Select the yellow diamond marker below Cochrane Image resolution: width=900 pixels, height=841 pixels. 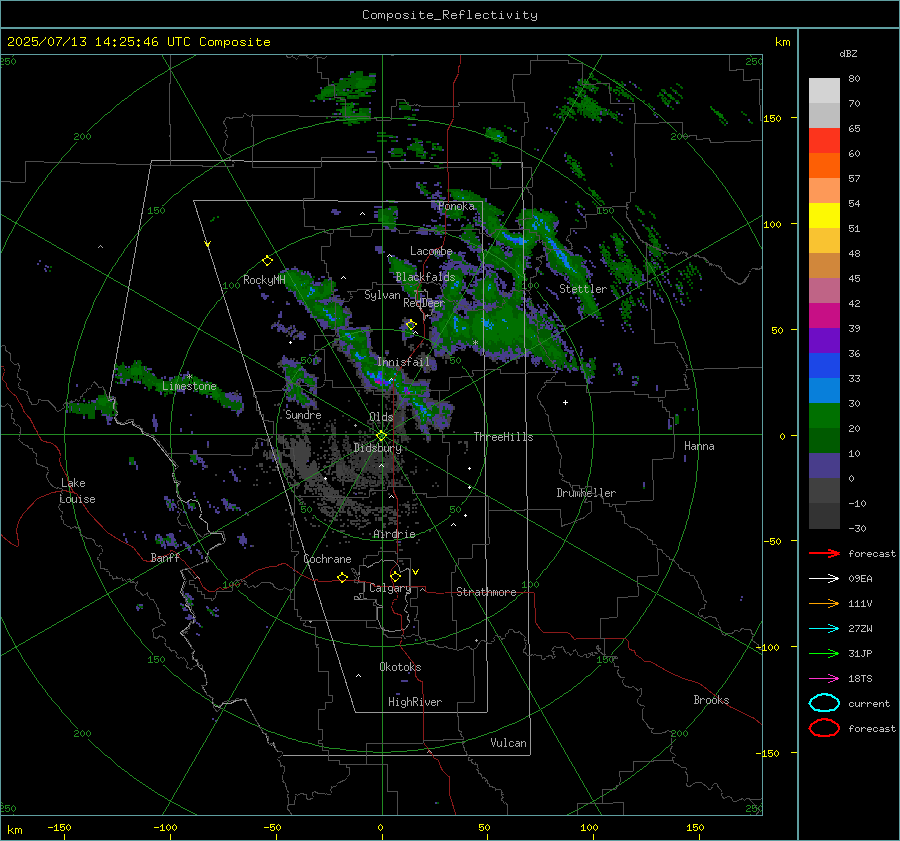point(342,577)
